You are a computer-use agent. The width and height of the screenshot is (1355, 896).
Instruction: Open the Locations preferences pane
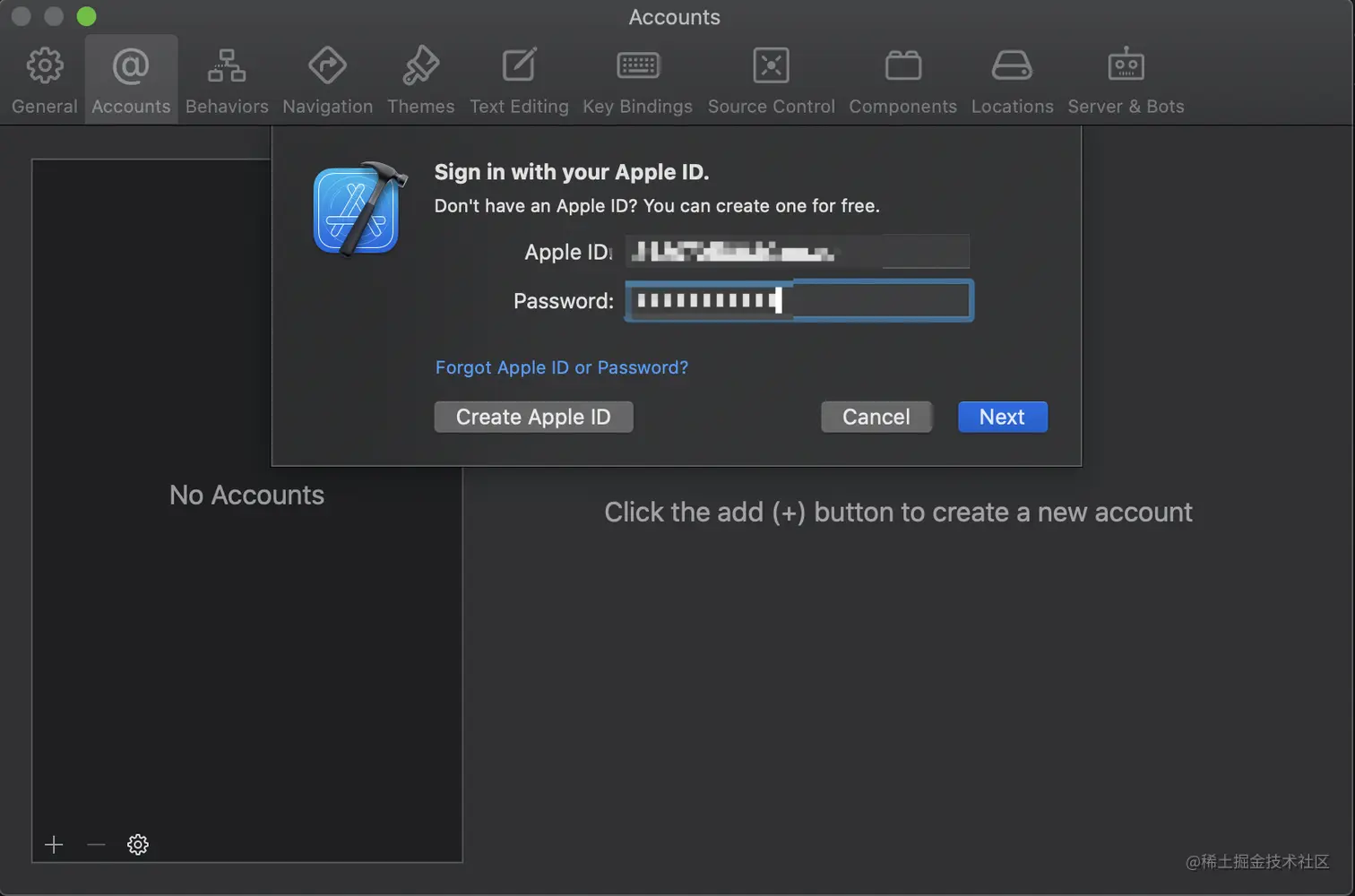point(1012,82)
